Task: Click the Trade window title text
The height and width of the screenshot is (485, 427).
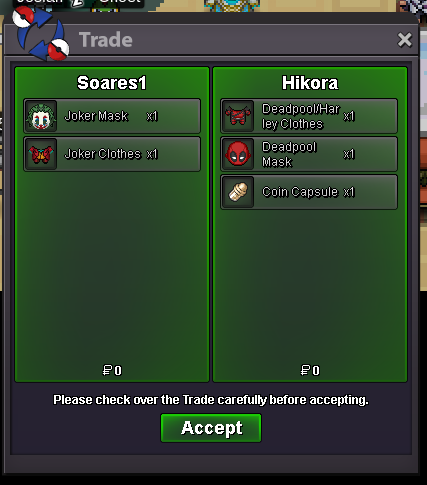Action: pyautogui.click(x=106, y=40)
